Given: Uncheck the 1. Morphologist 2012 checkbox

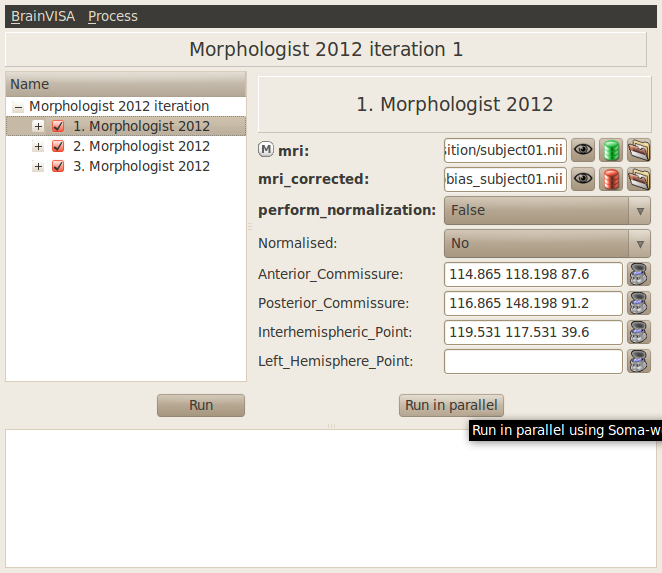Looking at the screenshot, I should 58,127.
